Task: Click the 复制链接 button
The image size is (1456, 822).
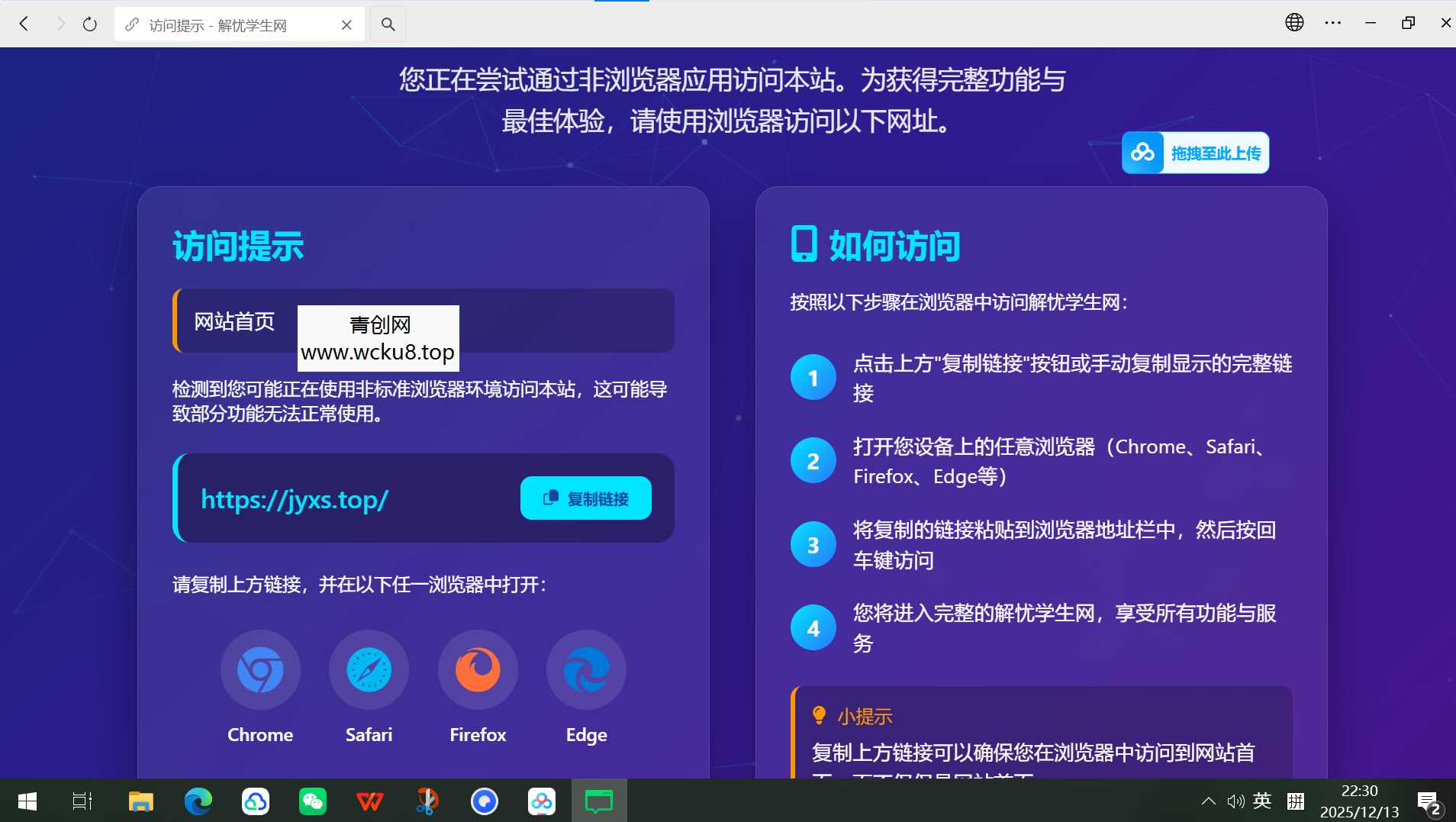Action: point(585,498)
